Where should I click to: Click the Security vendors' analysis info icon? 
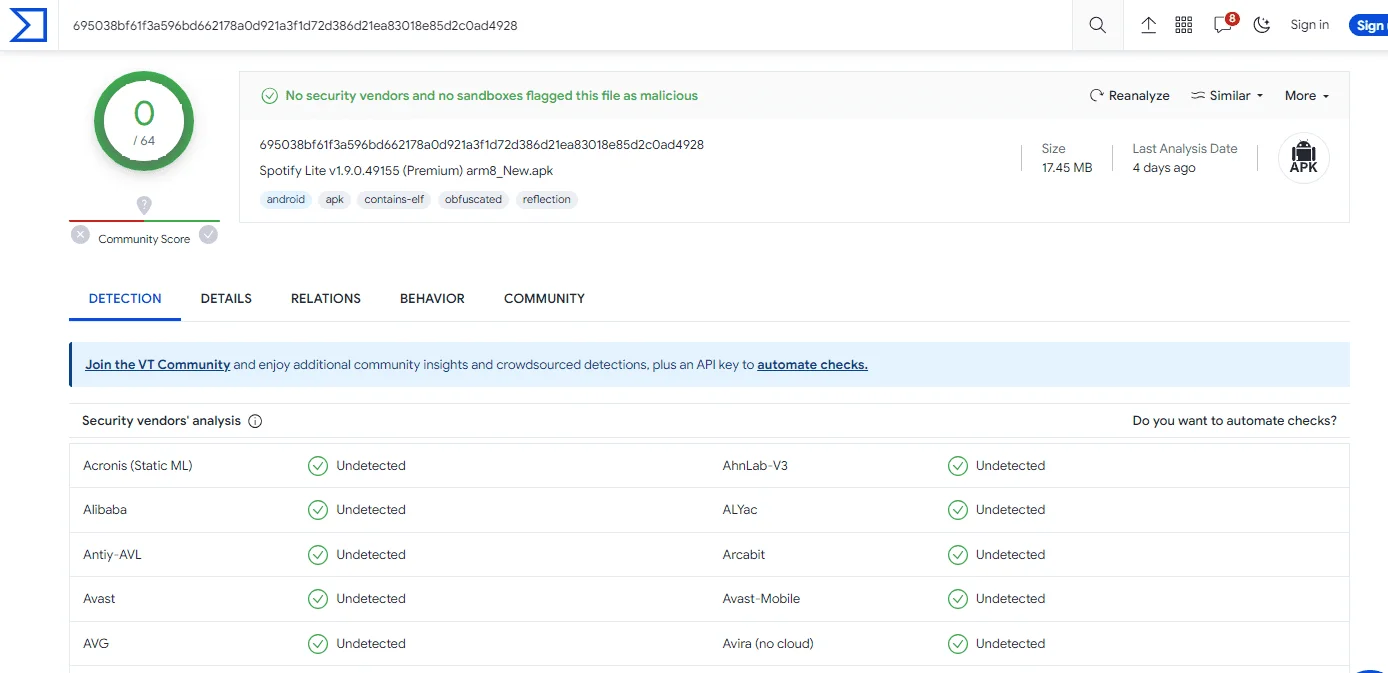pos(255,421)
